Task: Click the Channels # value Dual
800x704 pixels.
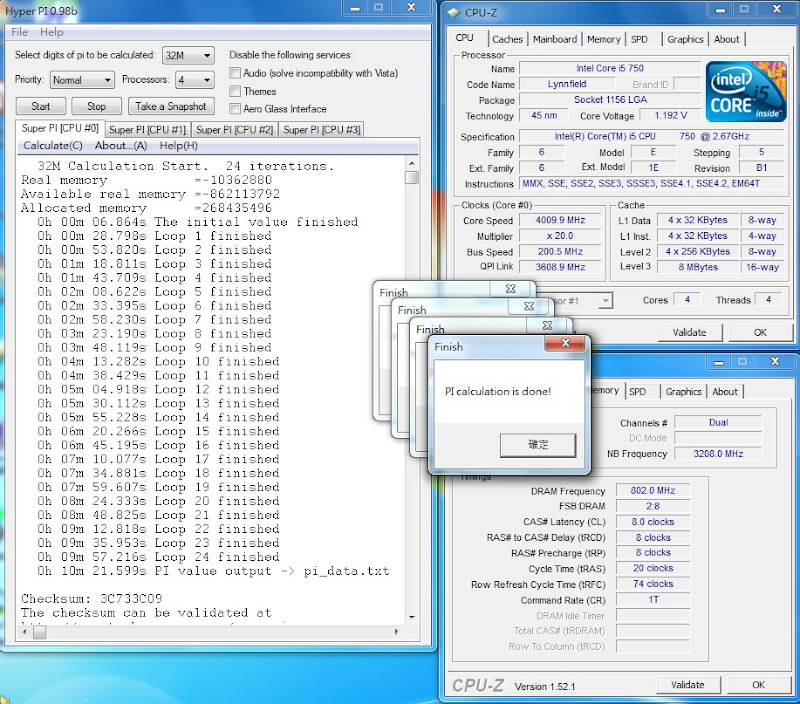Action: [x=718, y=422]
